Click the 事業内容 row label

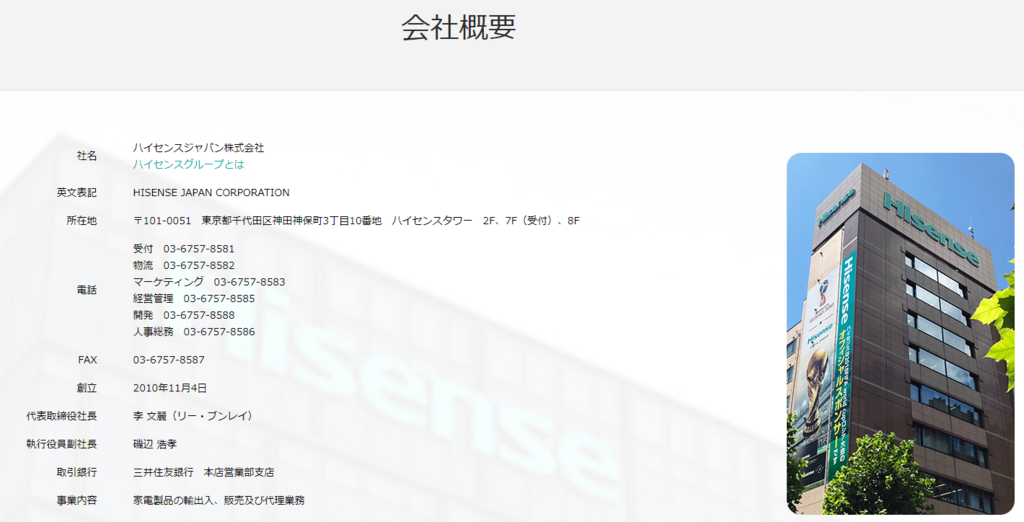point(76,500)
